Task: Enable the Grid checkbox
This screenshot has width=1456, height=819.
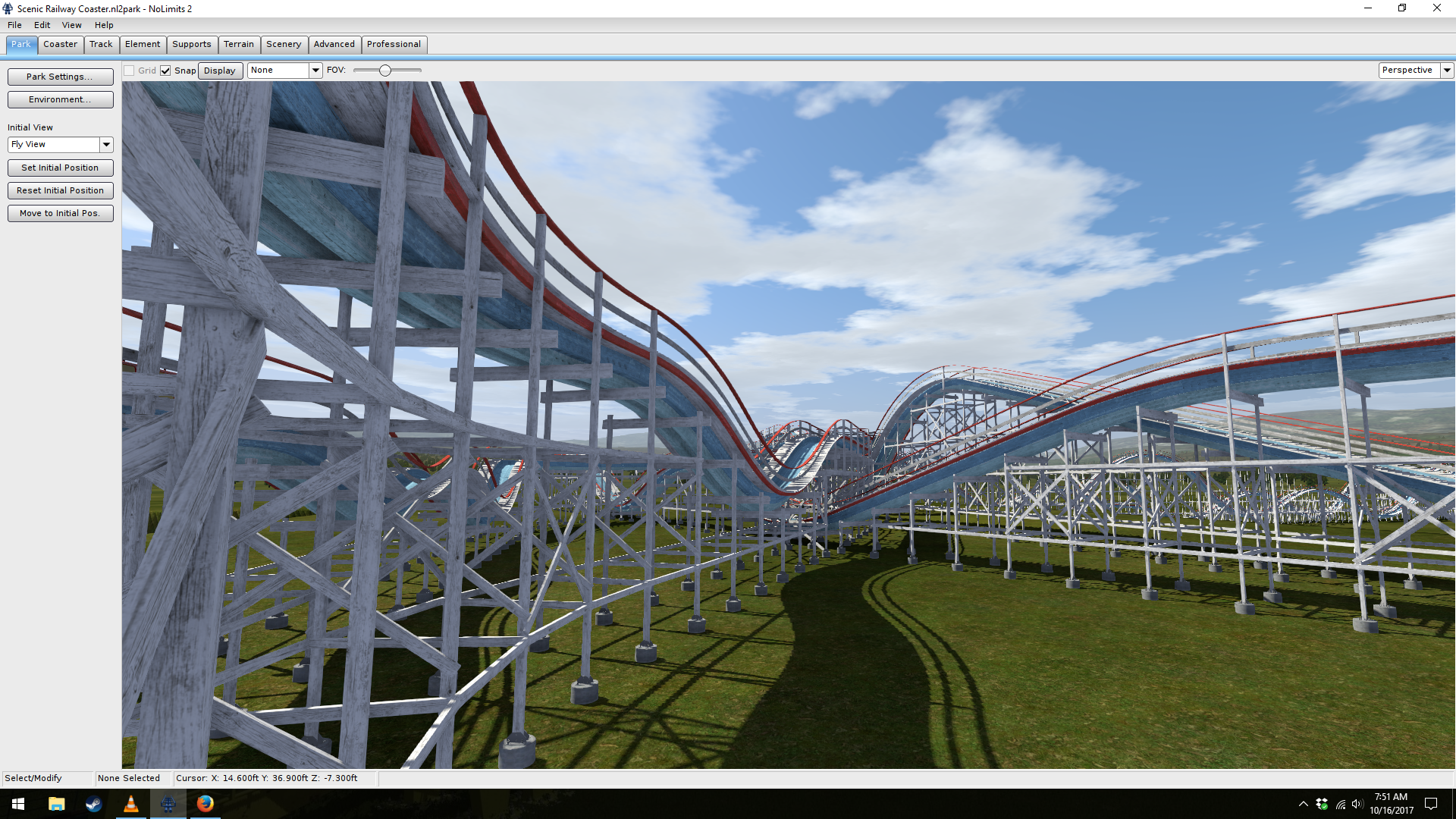Action: click(x=130, y=71)
